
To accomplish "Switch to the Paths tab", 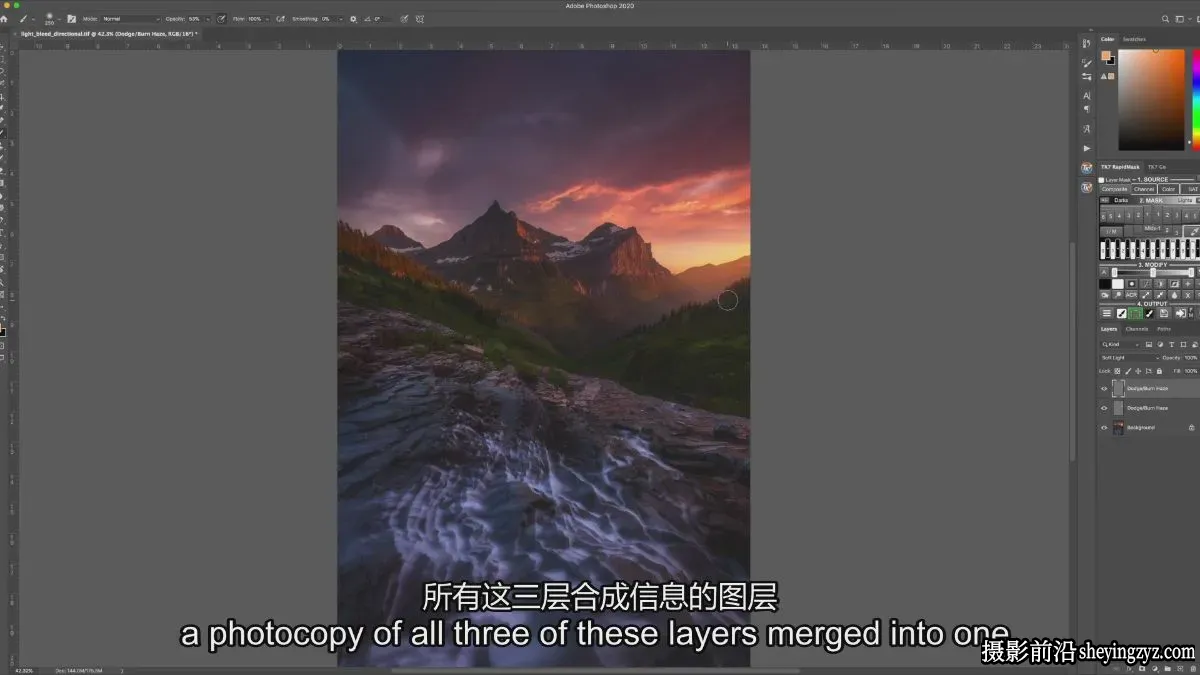I will [1164, 329].
